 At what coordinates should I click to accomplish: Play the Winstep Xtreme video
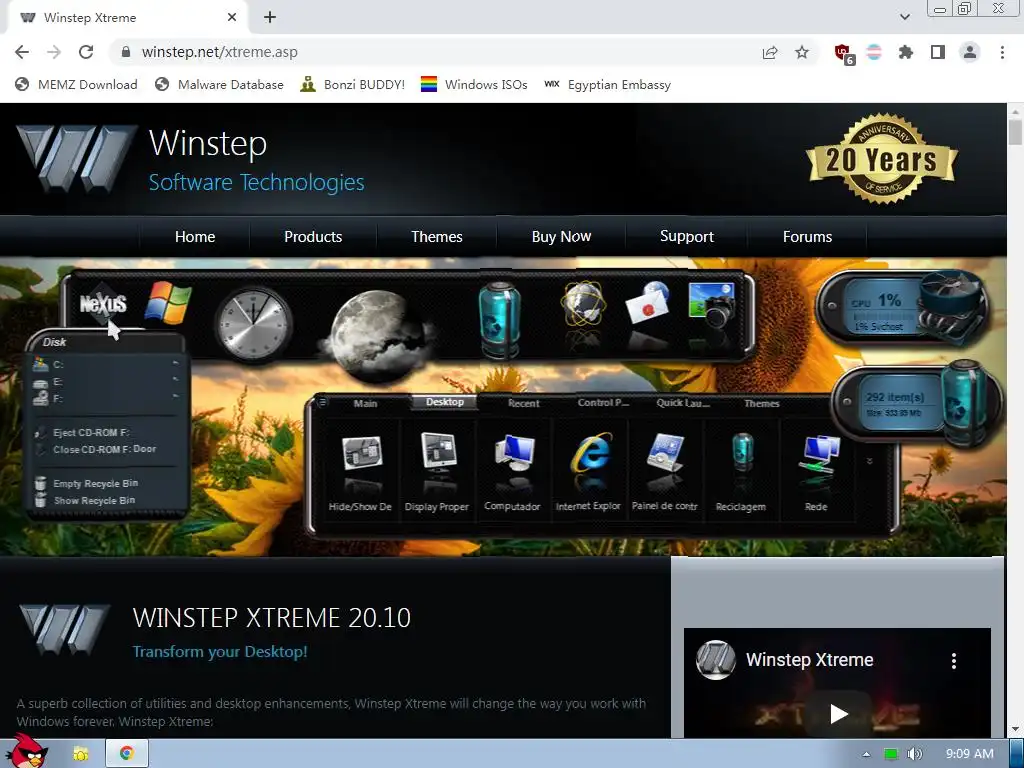[839, 713]
